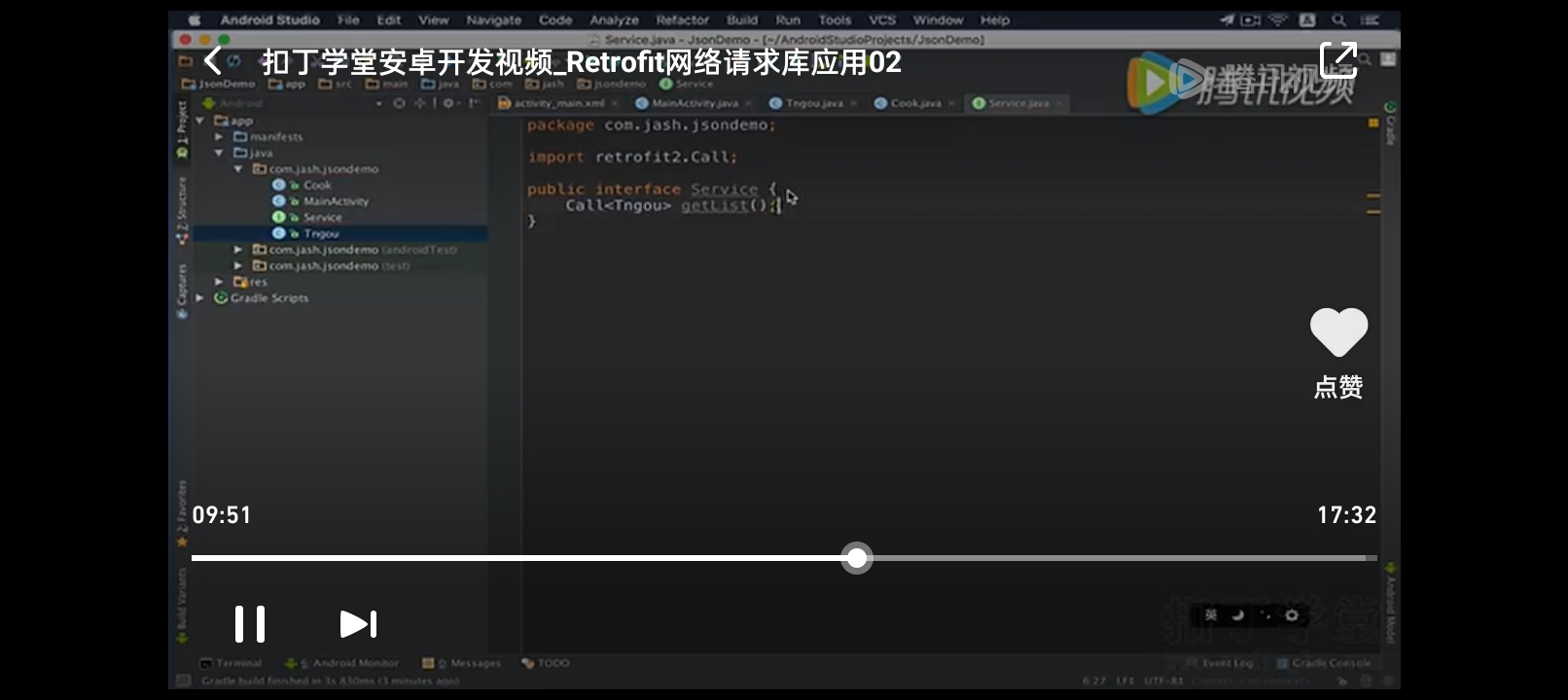Open macOS Spotlight search icon
The height and width of the screenshot is (700, 1568).
pos(1339,19)
